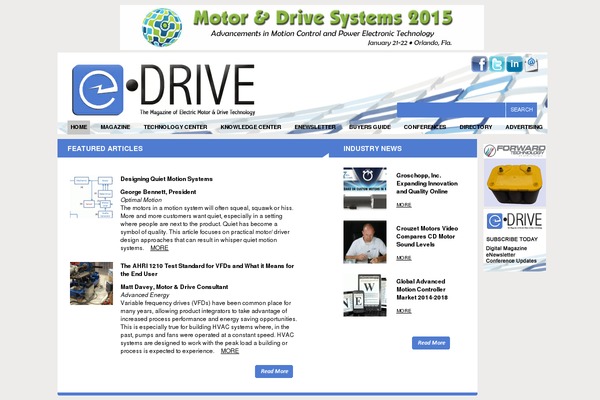Open the DIRECTORY menu

tap(476, 127)
